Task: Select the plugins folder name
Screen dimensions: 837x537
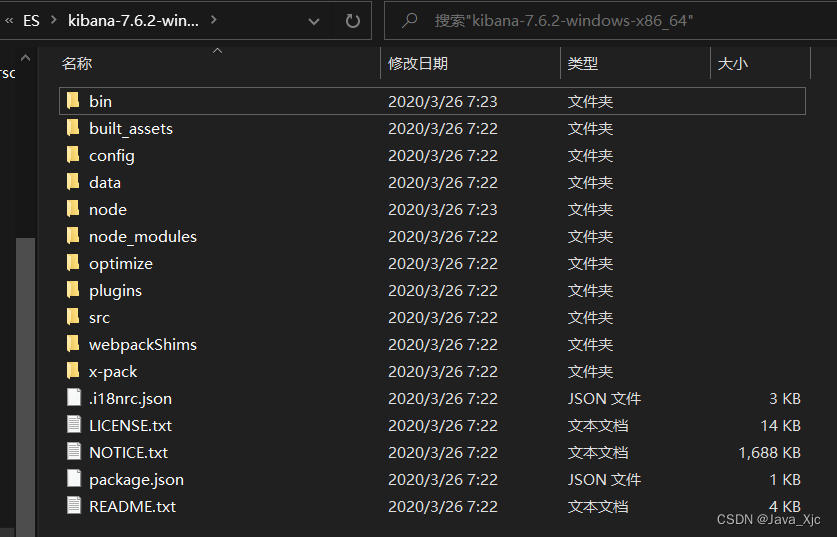Action: click(115, 291)
